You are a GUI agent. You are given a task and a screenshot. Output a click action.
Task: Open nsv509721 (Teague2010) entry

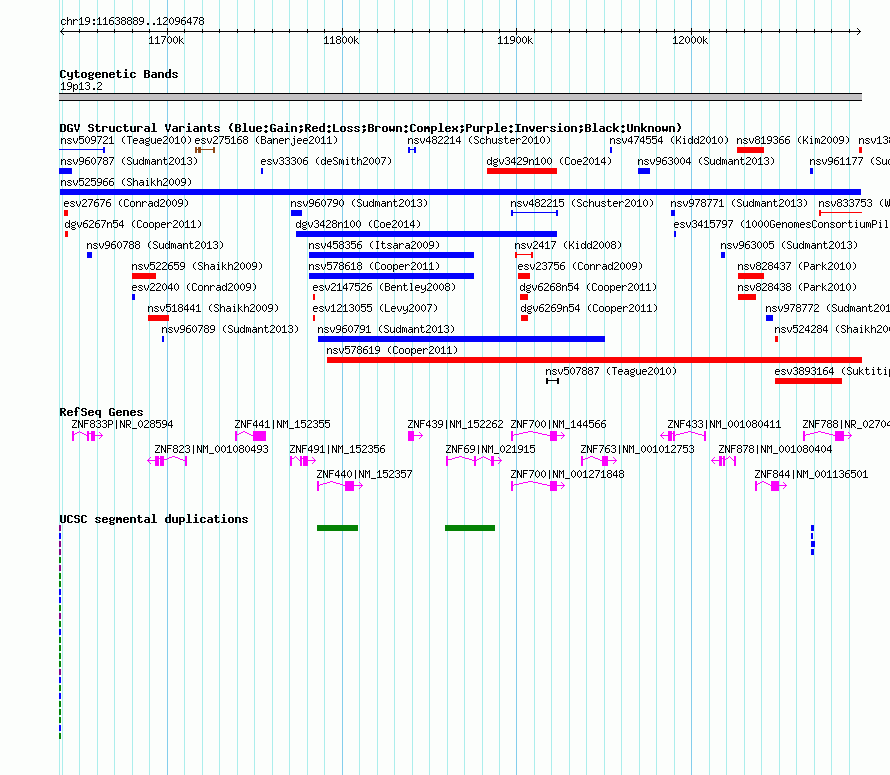click(126, 140)
